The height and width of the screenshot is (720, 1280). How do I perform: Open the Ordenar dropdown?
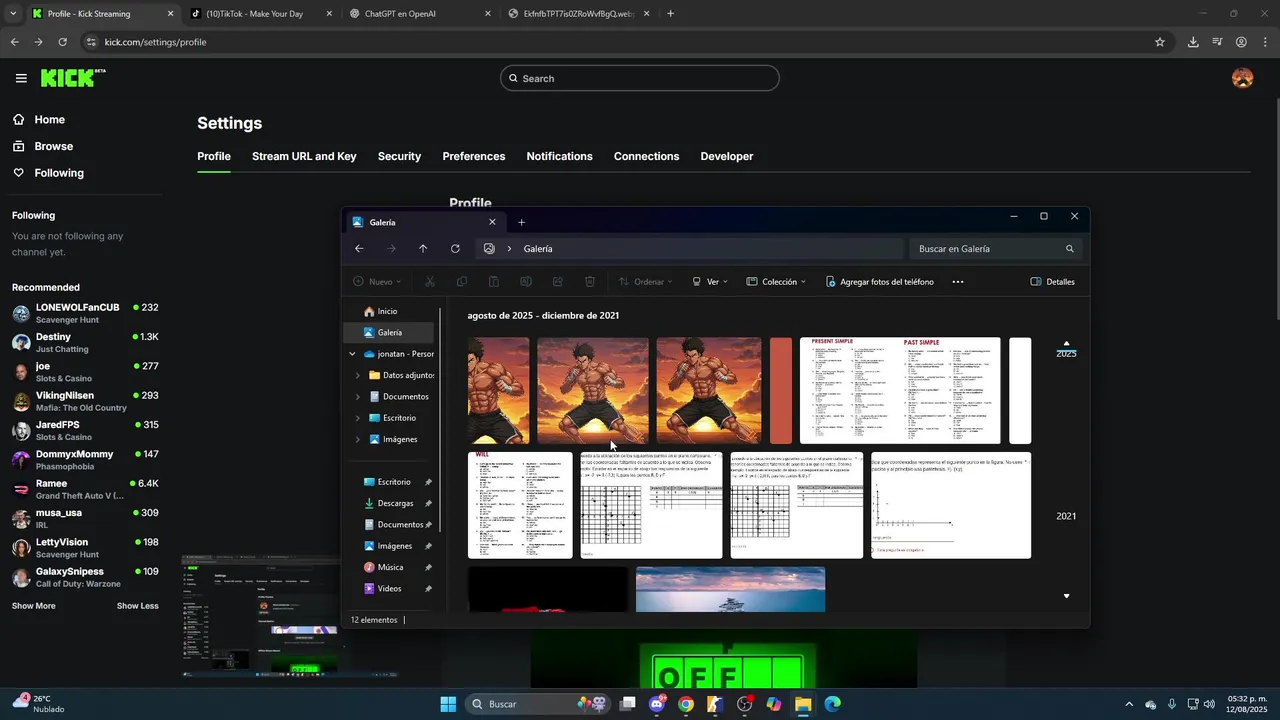(645, 282)
